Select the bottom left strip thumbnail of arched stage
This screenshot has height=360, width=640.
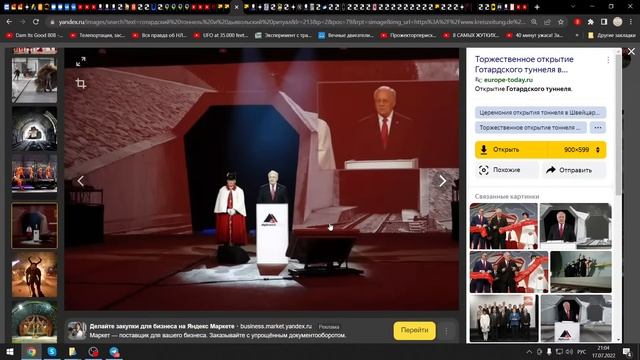pyautogui.click(x=34, y=322)
